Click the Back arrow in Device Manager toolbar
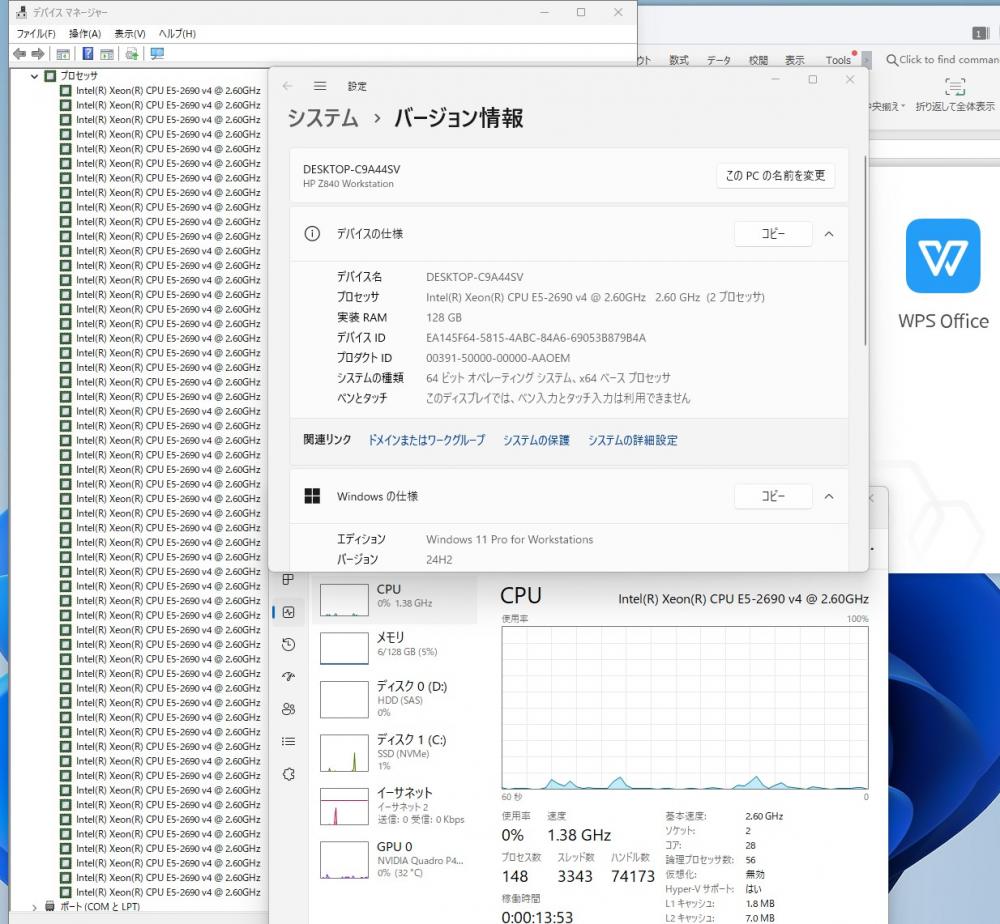Image resolution: width=1000 pixels, height=924 pixels. click(x=20, y=54)
